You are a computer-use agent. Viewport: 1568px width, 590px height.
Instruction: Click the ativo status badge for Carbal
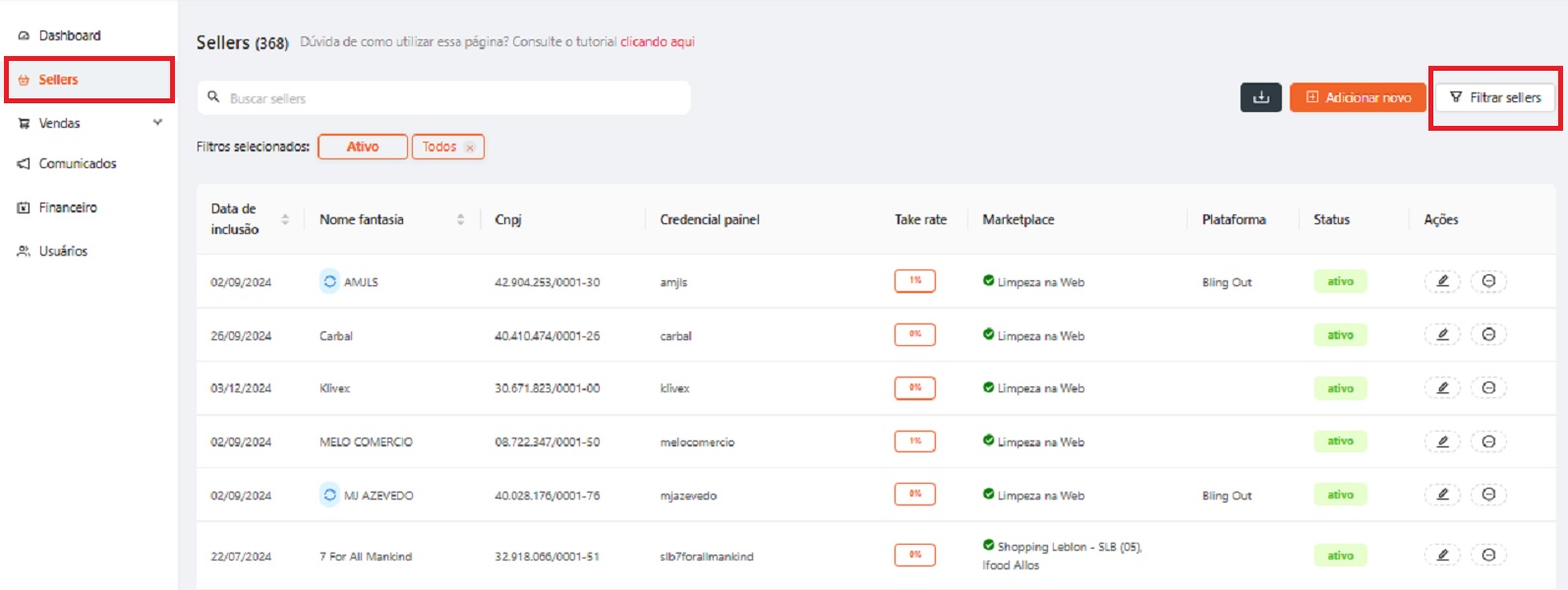coord(1340,335)
